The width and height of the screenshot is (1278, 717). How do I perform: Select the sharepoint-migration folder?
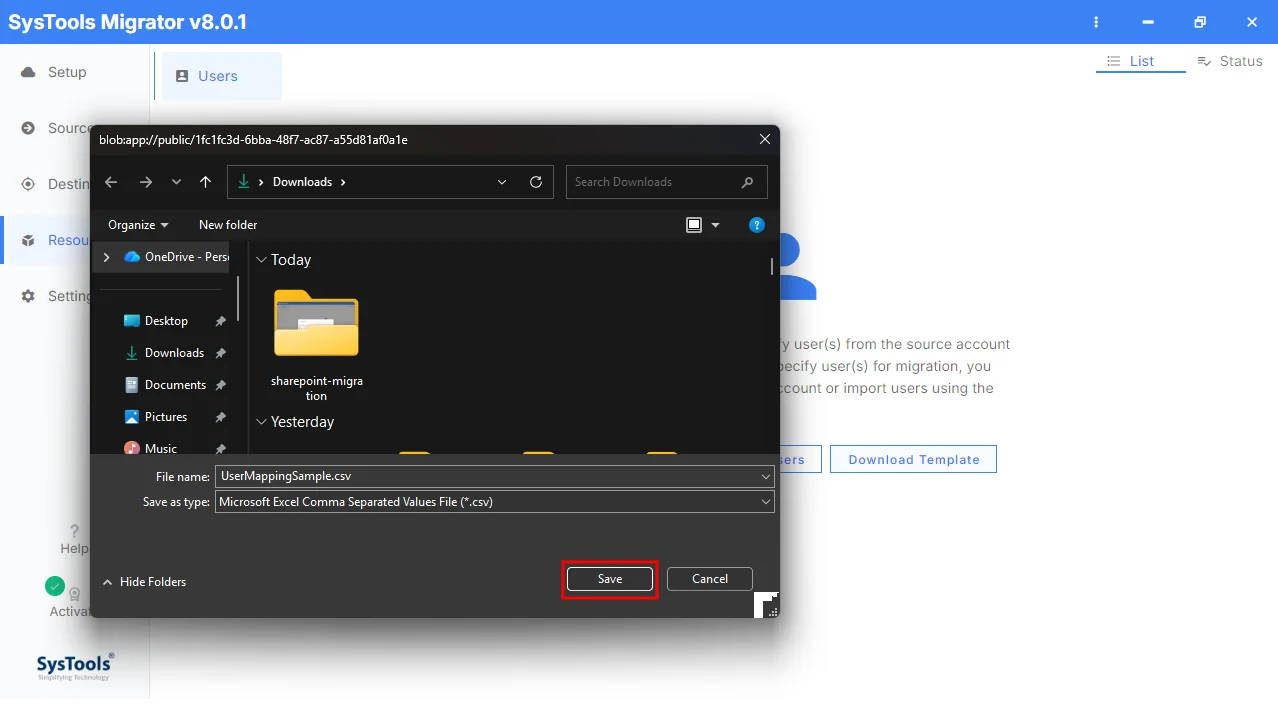pos(316,345)
